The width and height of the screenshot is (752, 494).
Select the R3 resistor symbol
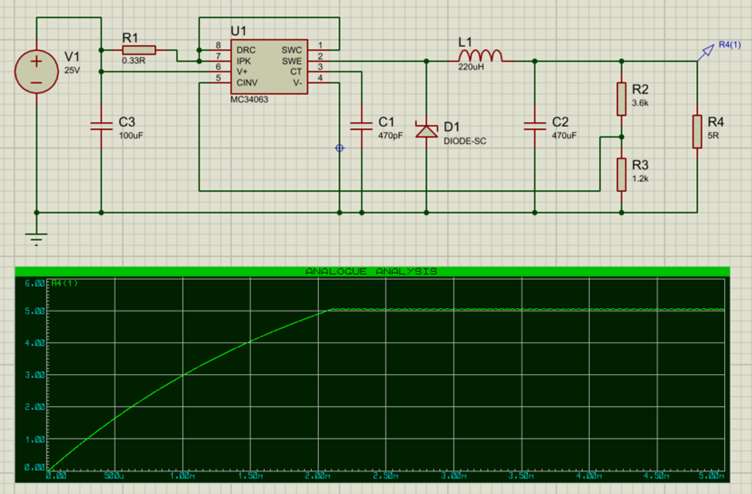pos(622,175)
